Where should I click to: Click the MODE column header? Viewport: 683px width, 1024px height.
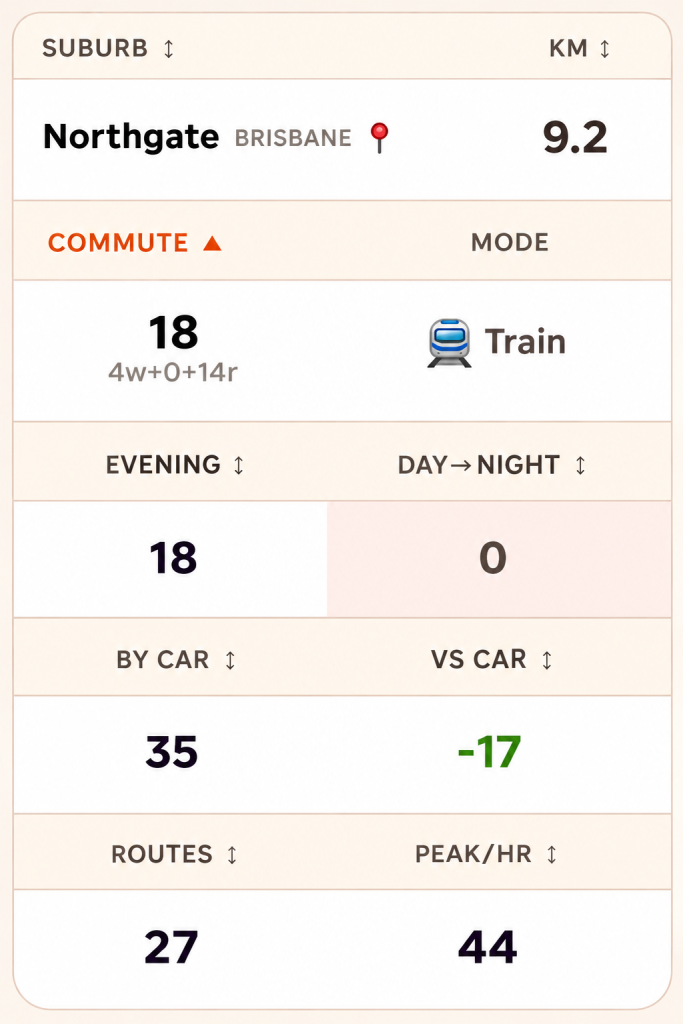pos(510,242)
